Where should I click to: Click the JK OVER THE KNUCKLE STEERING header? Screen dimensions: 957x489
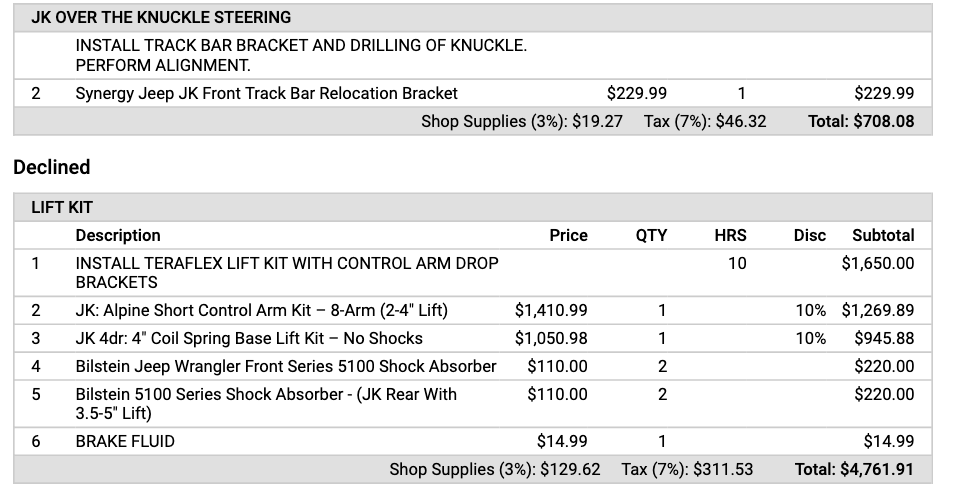point(161,17)
